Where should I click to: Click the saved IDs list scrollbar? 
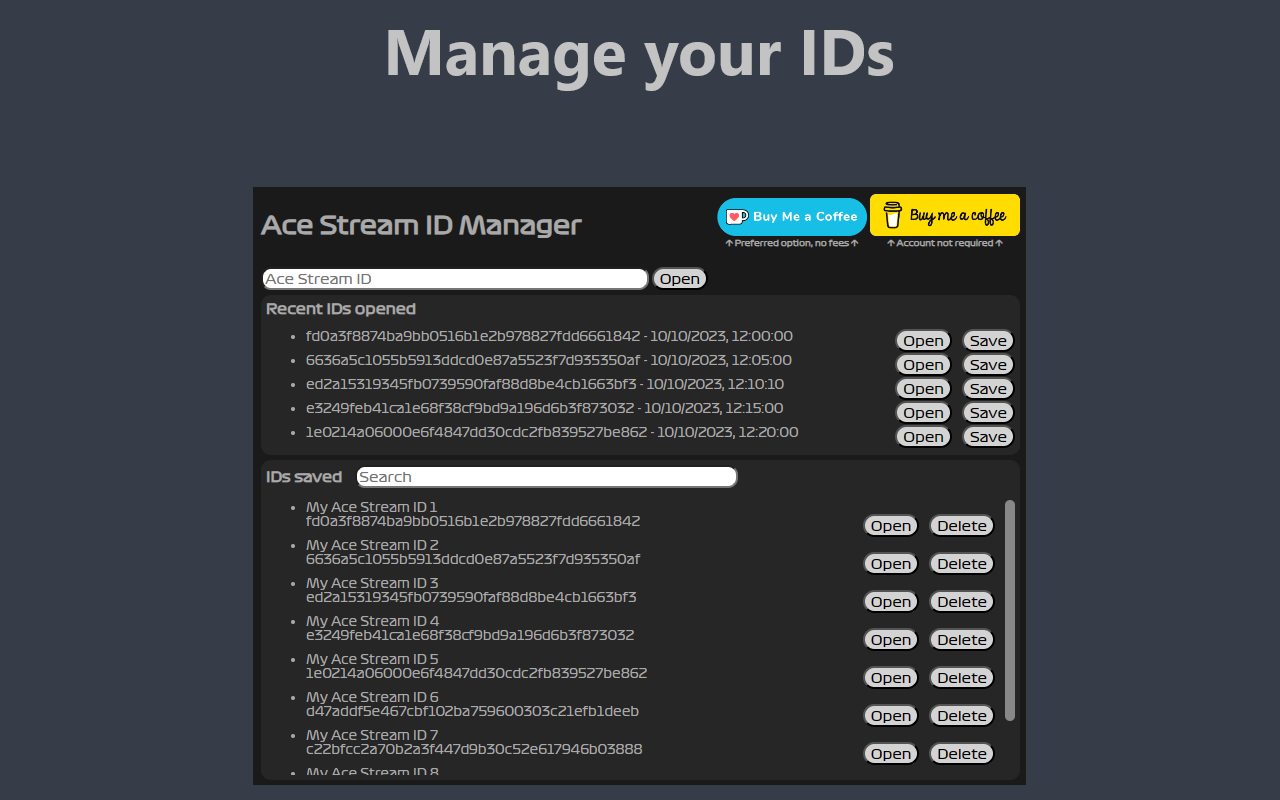pyautogui.click(x=1010, y=610)
